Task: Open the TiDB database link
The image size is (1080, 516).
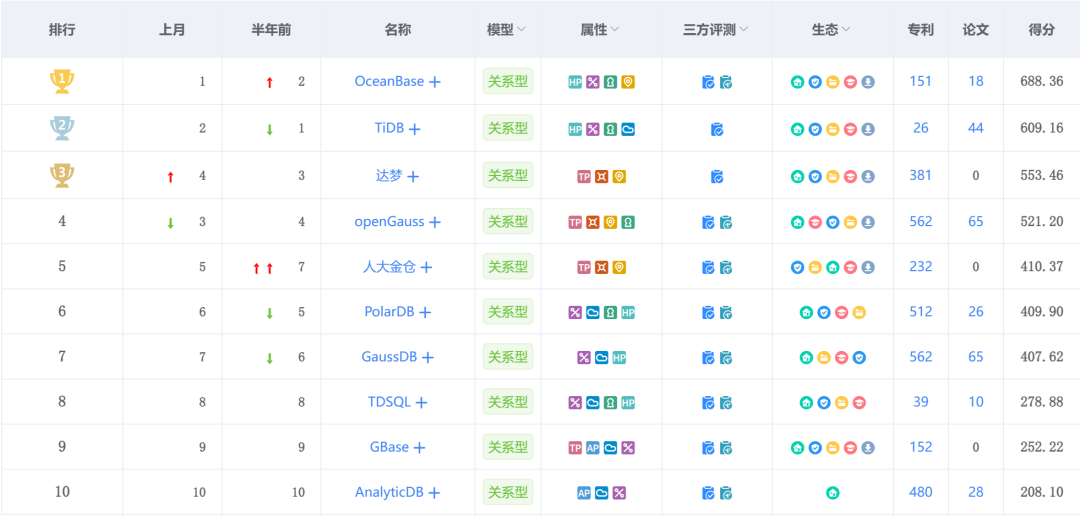Action: 389,128
